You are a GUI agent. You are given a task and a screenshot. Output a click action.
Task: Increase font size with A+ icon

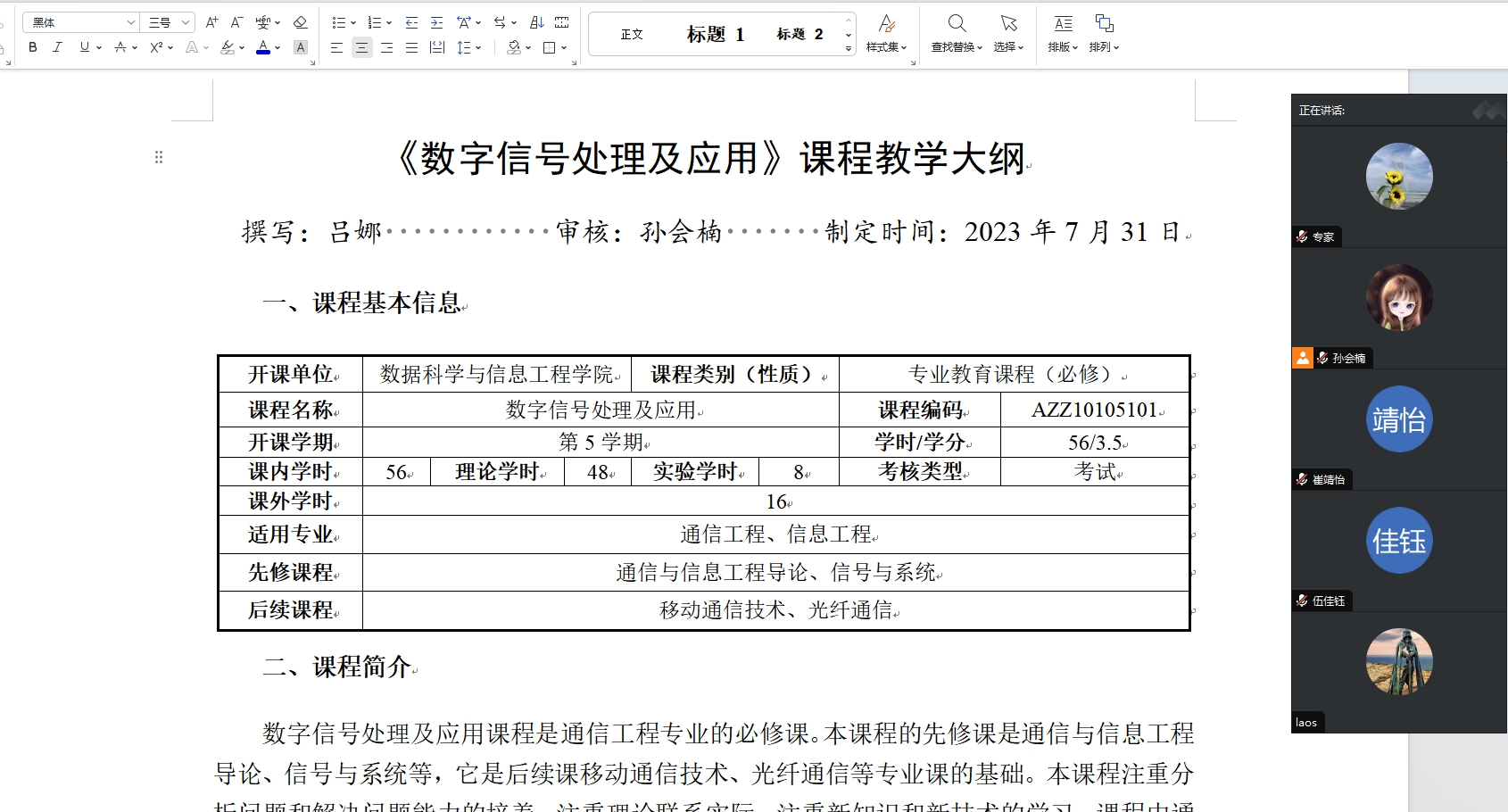point(211,22)
